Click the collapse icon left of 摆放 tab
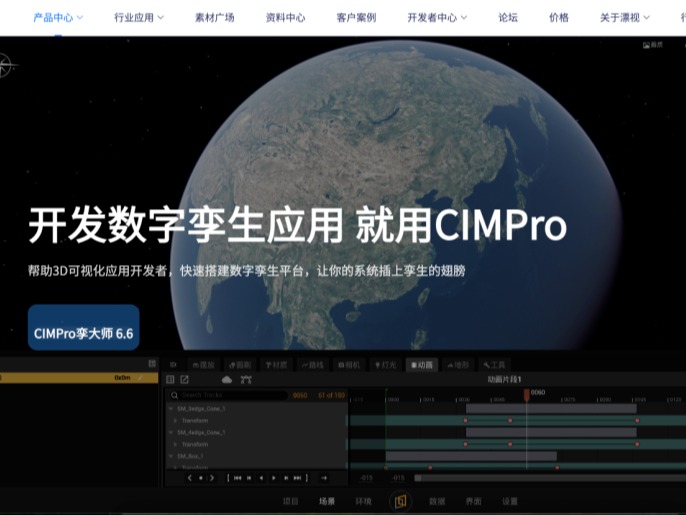The width and height of the screenshot is (686, 515). [173, 364]
